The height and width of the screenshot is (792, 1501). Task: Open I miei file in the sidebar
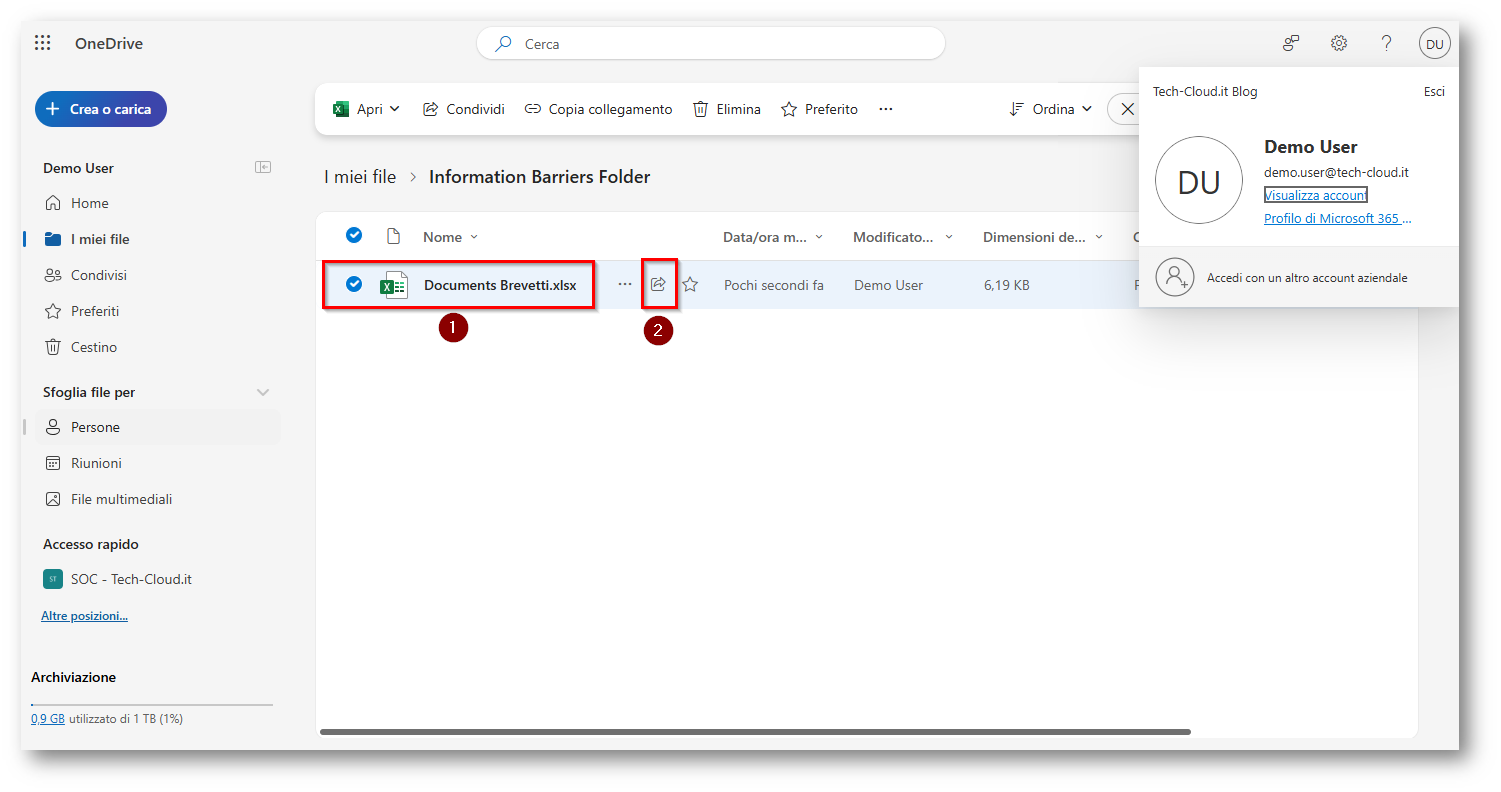pyautogui.click(x=100, y=239)
